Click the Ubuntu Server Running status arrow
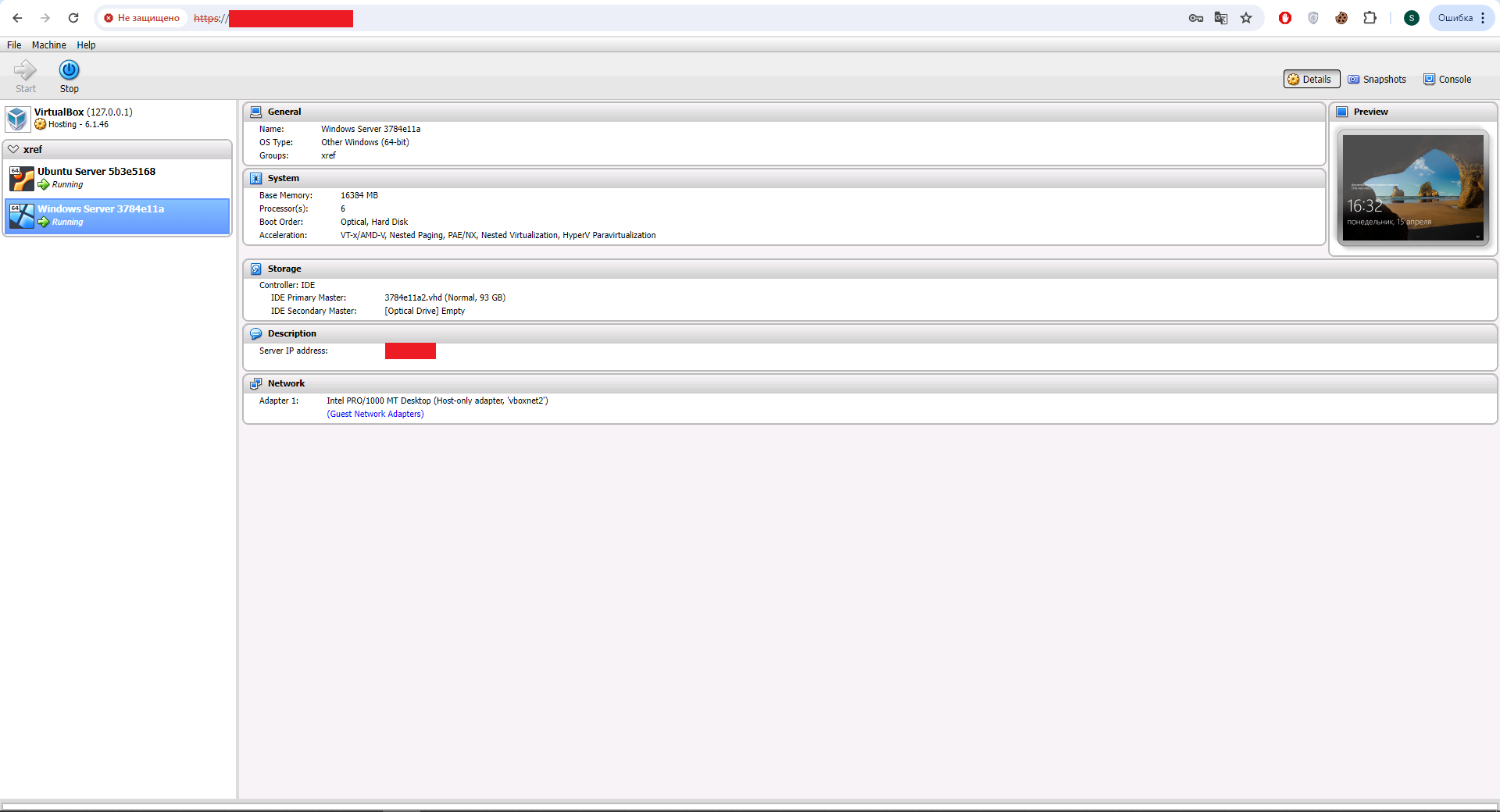 pos(44,185)
